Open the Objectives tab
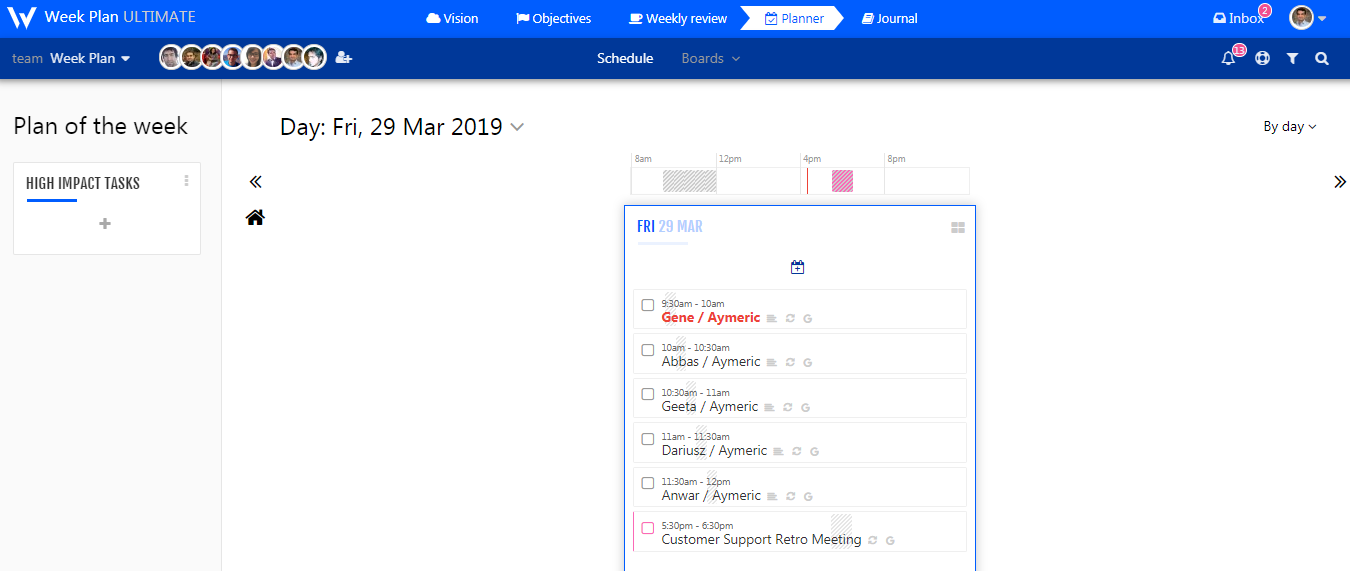This screenshot has width=1350, height=571. coord(553,18)
